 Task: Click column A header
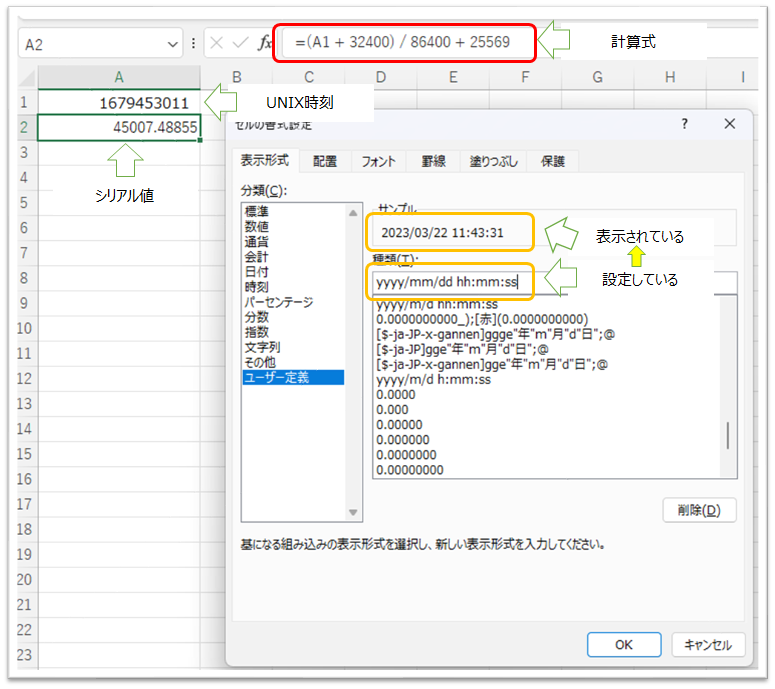119,77
